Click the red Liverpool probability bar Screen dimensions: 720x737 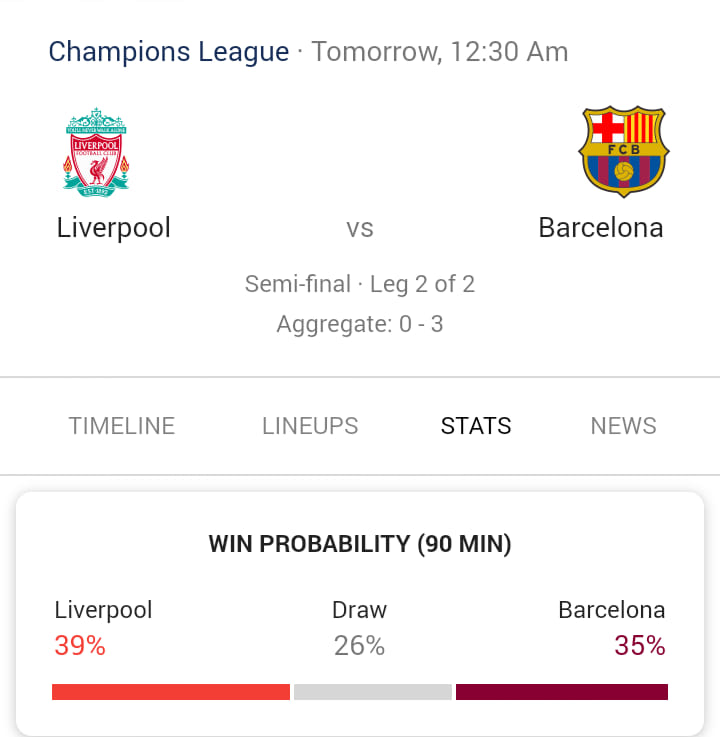171,692
